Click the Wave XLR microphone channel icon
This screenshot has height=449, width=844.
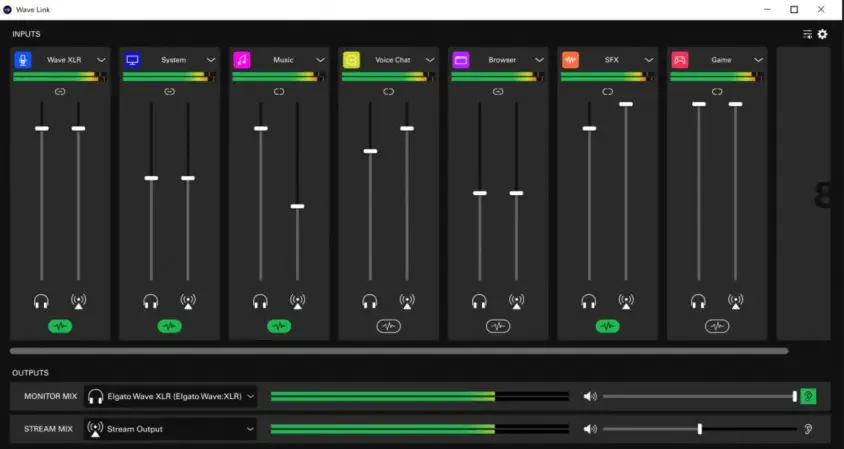point(23,60)
